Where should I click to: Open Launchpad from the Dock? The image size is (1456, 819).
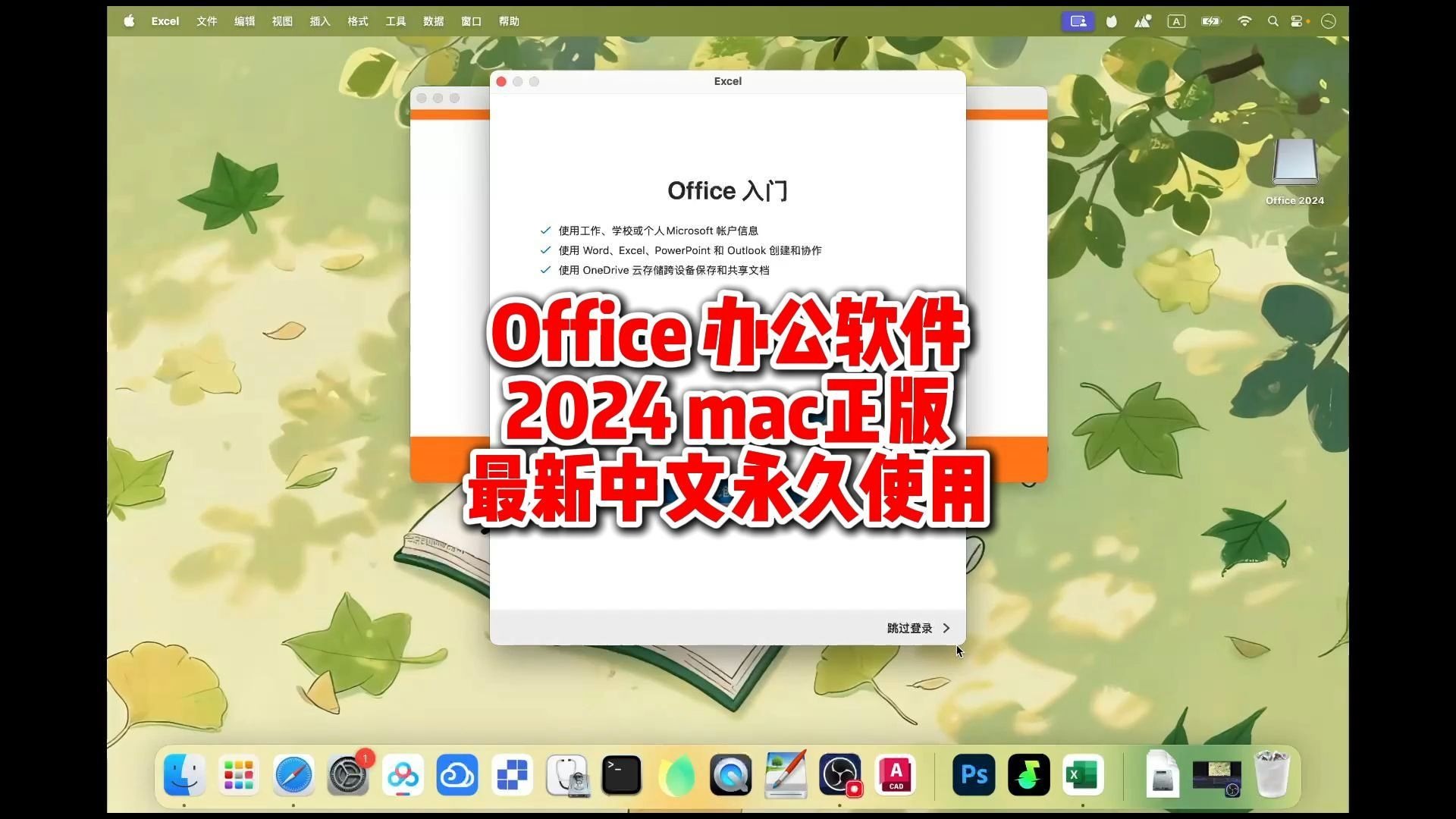pos(238,775)
